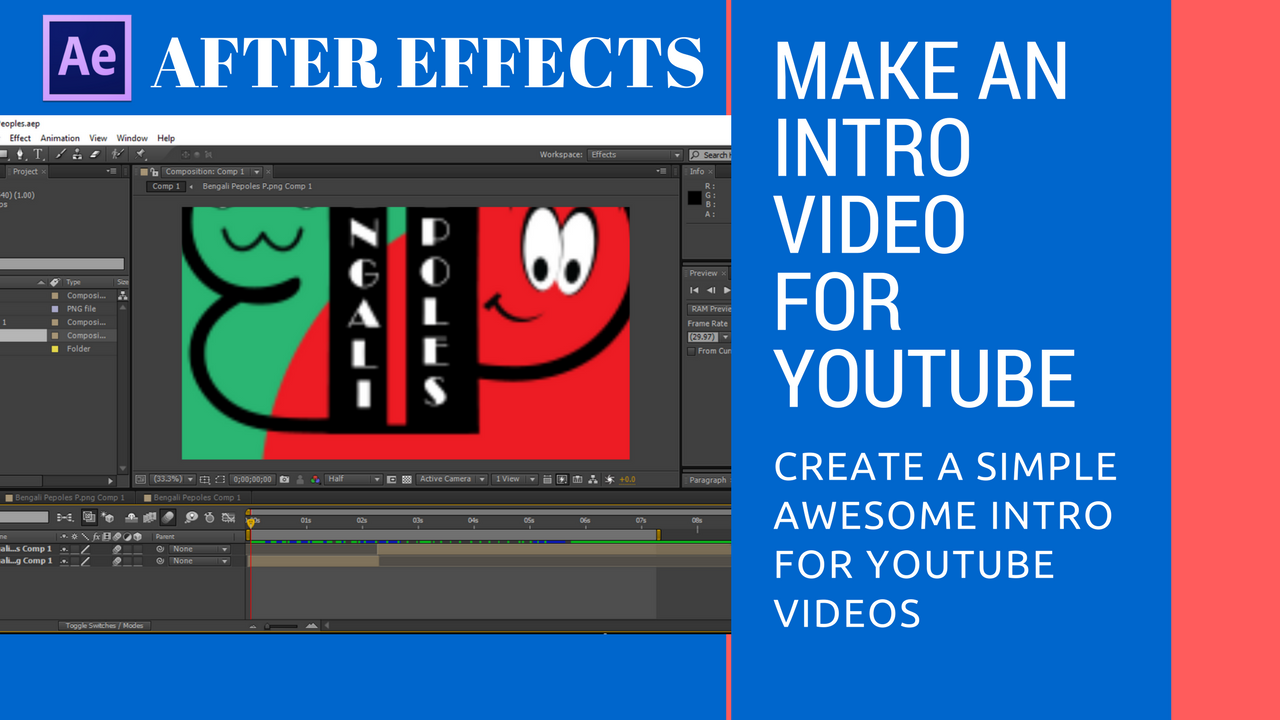Open the 29.97 frame rate dropdown

708,337
